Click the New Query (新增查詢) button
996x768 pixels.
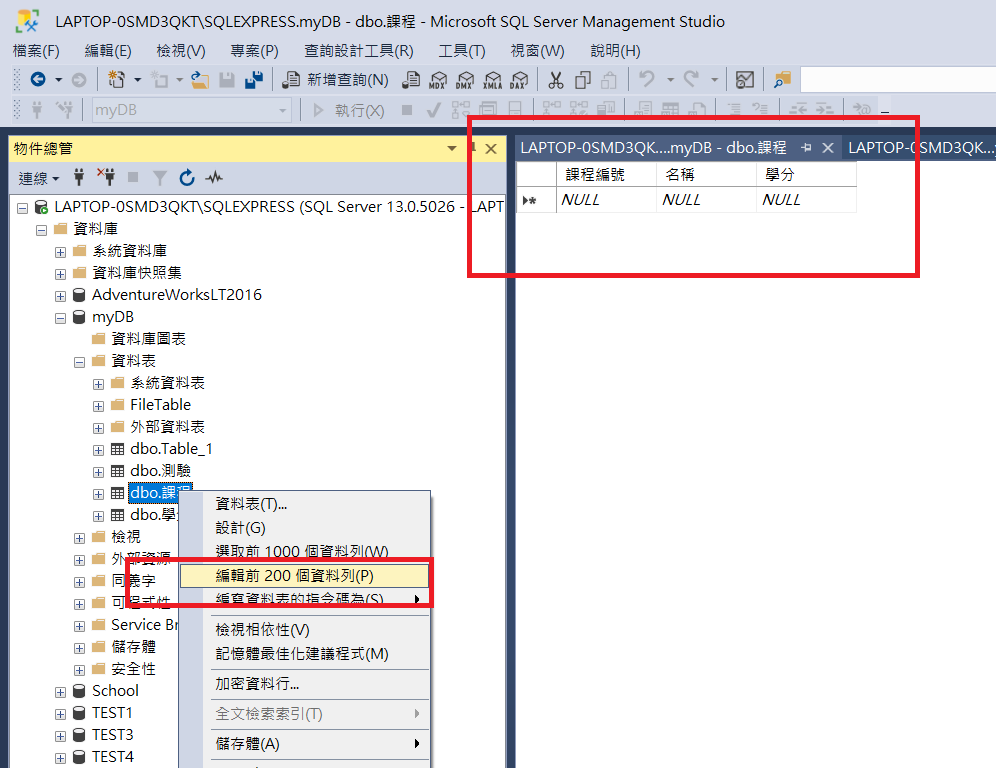(x=335, y=79)
